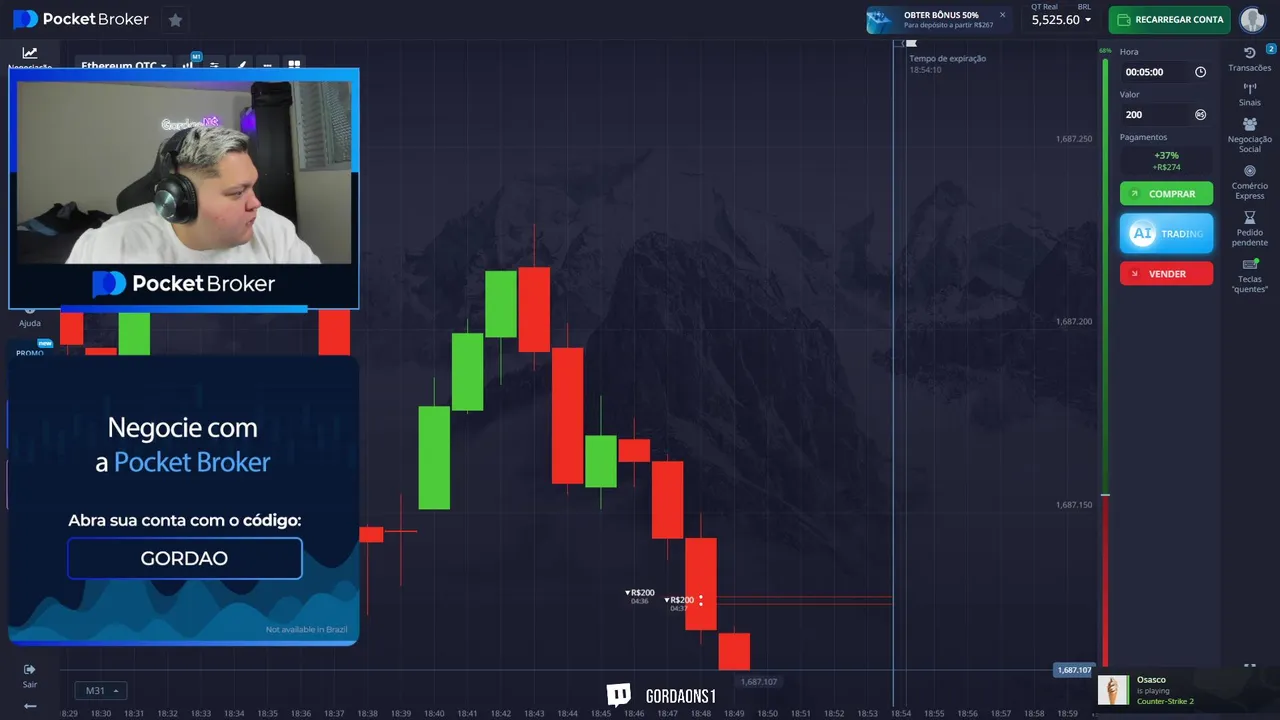This screenshot has width=1280, height=720.
Task: Select the drawing brush tool
Action: (240, 65)
